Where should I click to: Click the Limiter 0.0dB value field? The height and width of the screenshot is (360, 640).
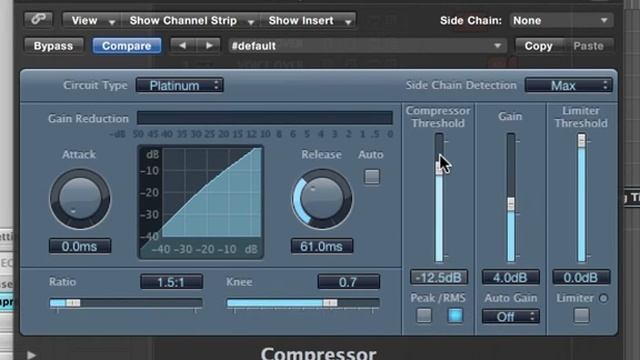(581, 277)
